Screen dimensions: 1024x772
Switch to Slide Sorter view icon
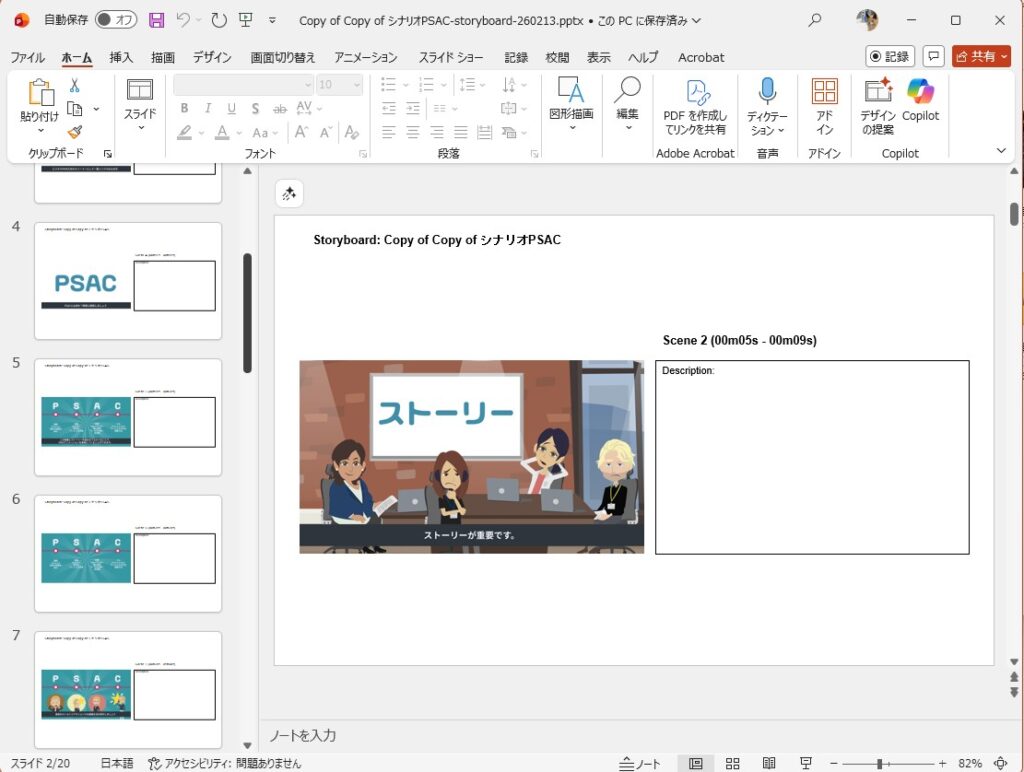[x=732, y=763]
